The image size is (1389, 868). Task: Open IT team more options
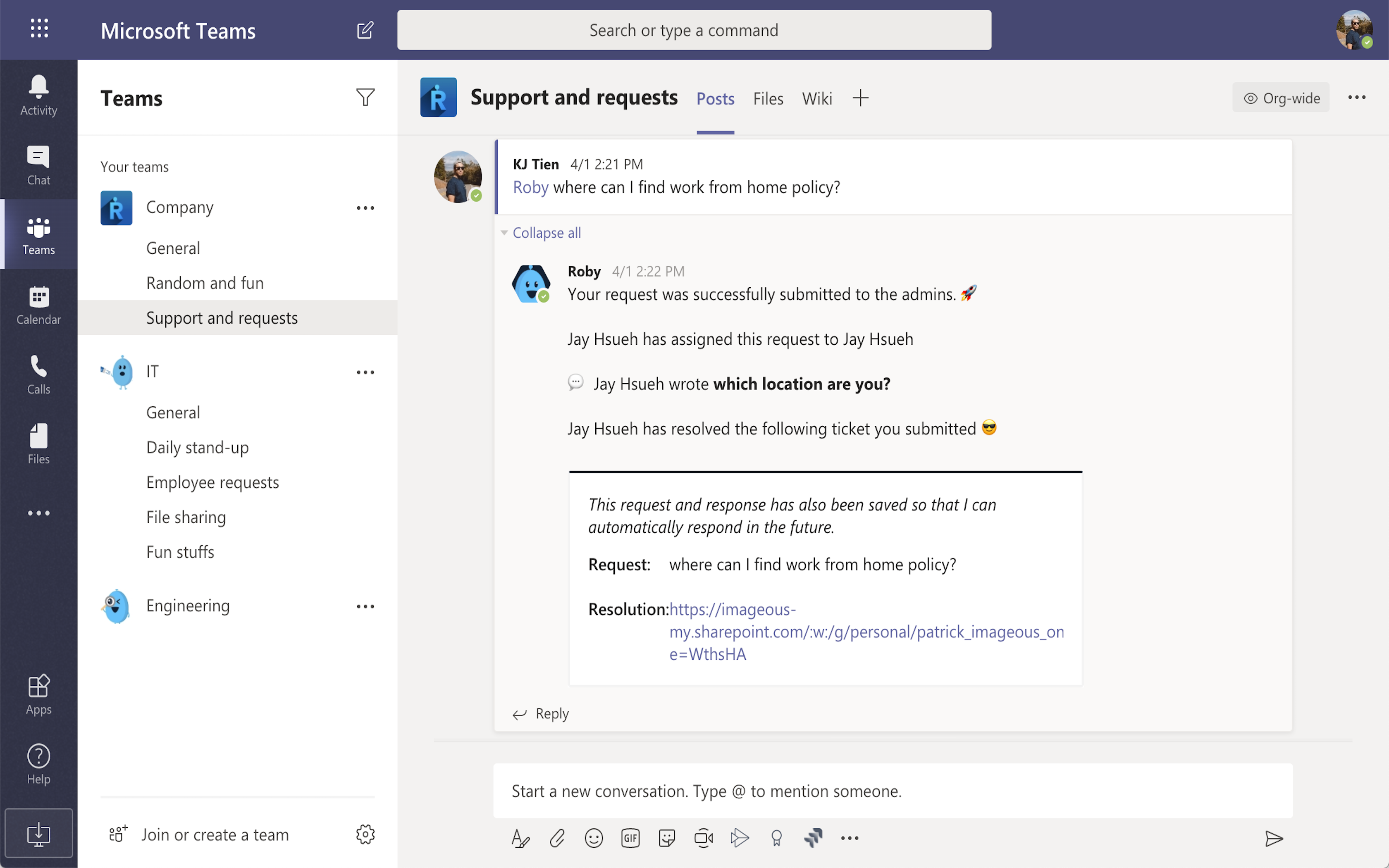[x=365, y=372]
